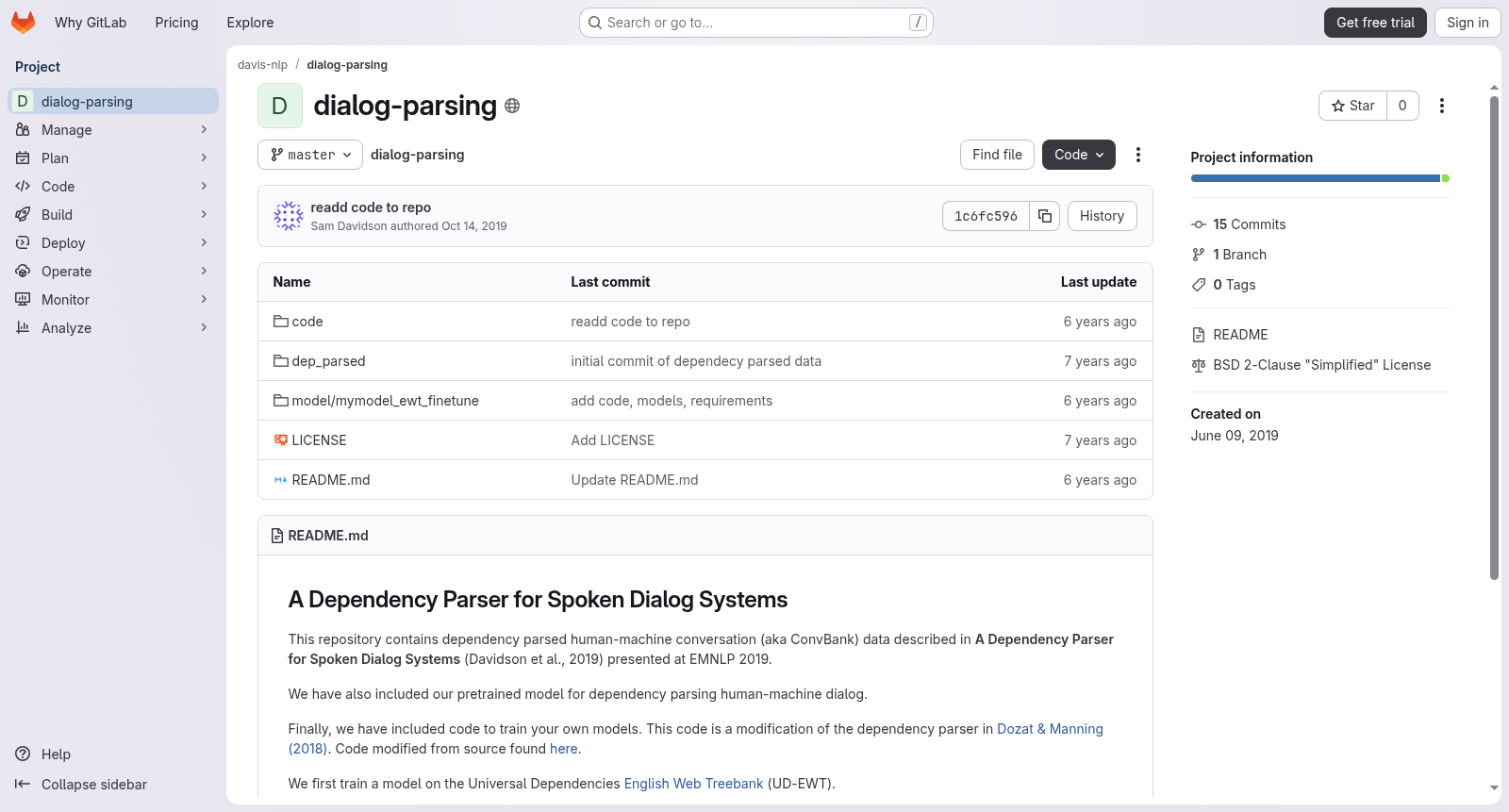The height and width of the screenshot is (812, 1509).
Task: Open the master branch selector dropdown
Action: 310,155
